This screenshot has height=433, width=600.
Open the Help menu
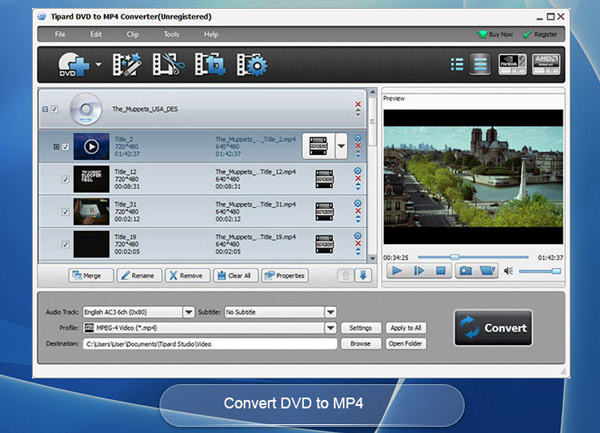[211, 34]
